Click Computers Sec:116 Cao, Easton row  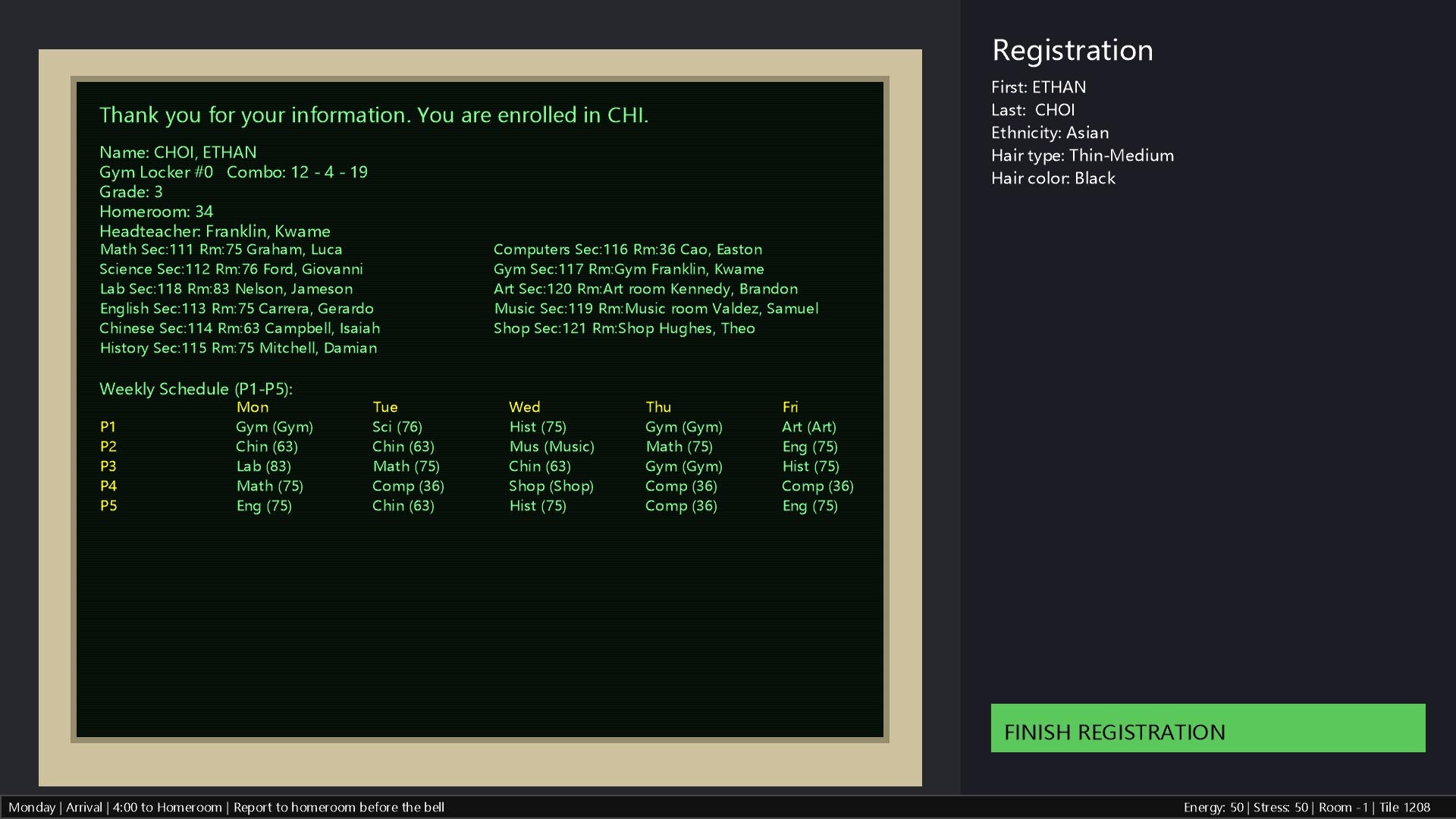628,249
